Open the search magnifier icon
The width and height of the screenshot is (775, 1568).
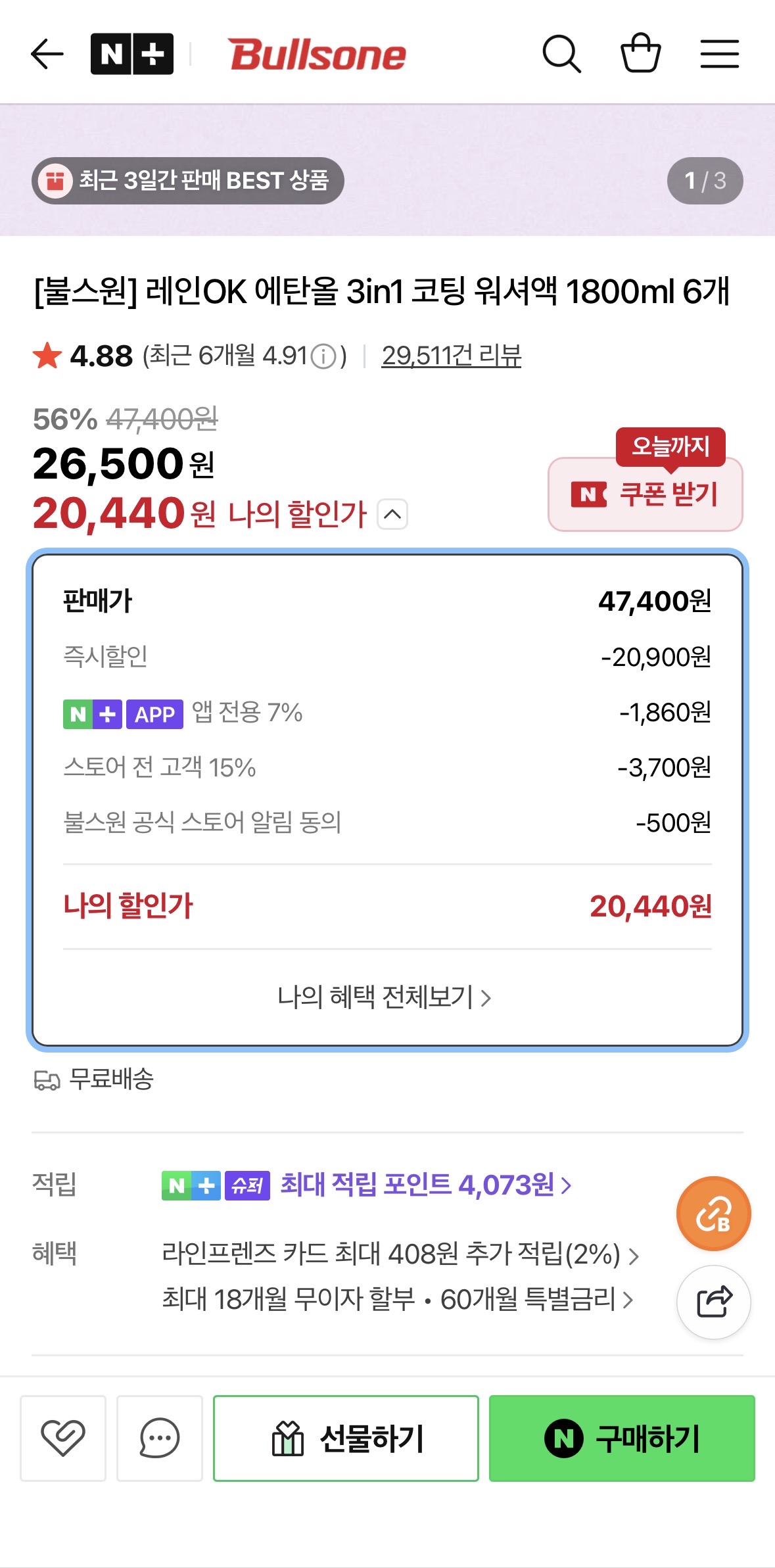tap(561, 54)
